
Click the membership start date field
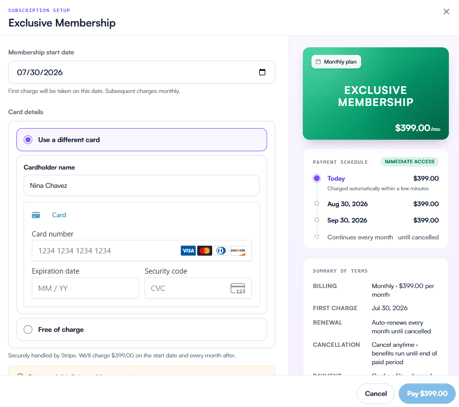coord(142,72)
